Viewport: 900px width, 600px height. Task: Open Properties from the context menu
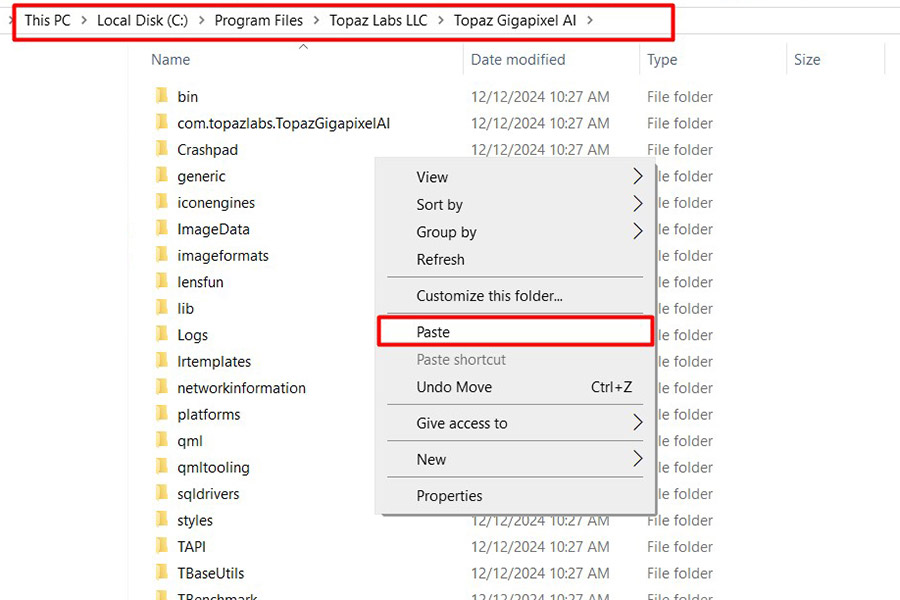pos(515,496)
